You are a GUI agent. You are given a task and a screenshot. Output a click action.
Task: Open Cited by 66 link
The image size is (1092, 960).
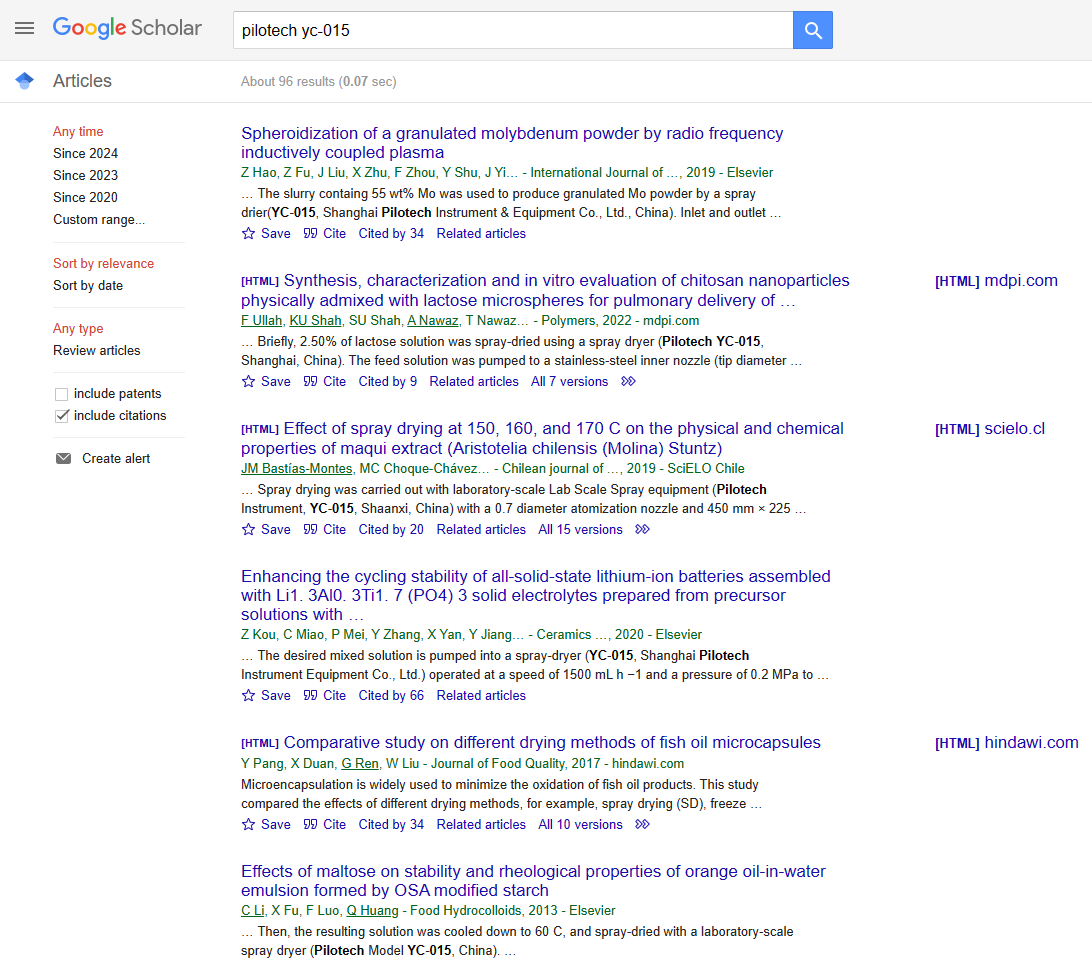click(391, 696)
